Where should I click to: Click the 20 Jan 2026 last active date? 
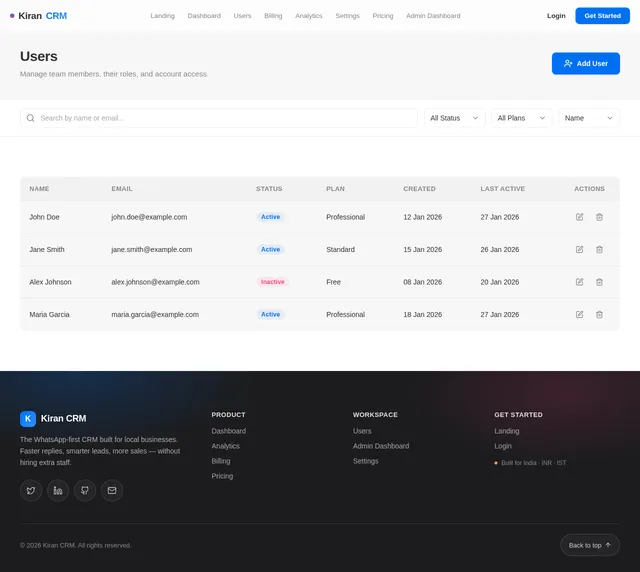click(500, 282)
